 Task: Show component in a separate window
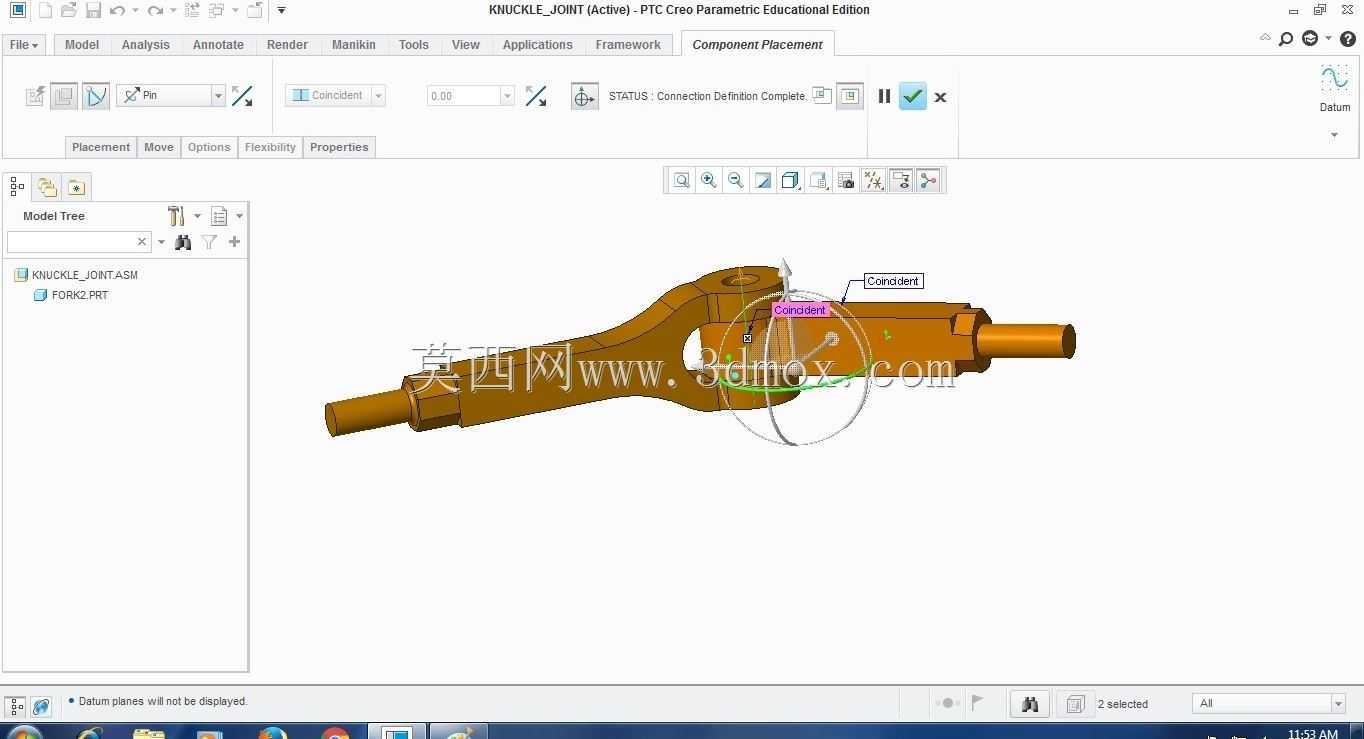822,95
